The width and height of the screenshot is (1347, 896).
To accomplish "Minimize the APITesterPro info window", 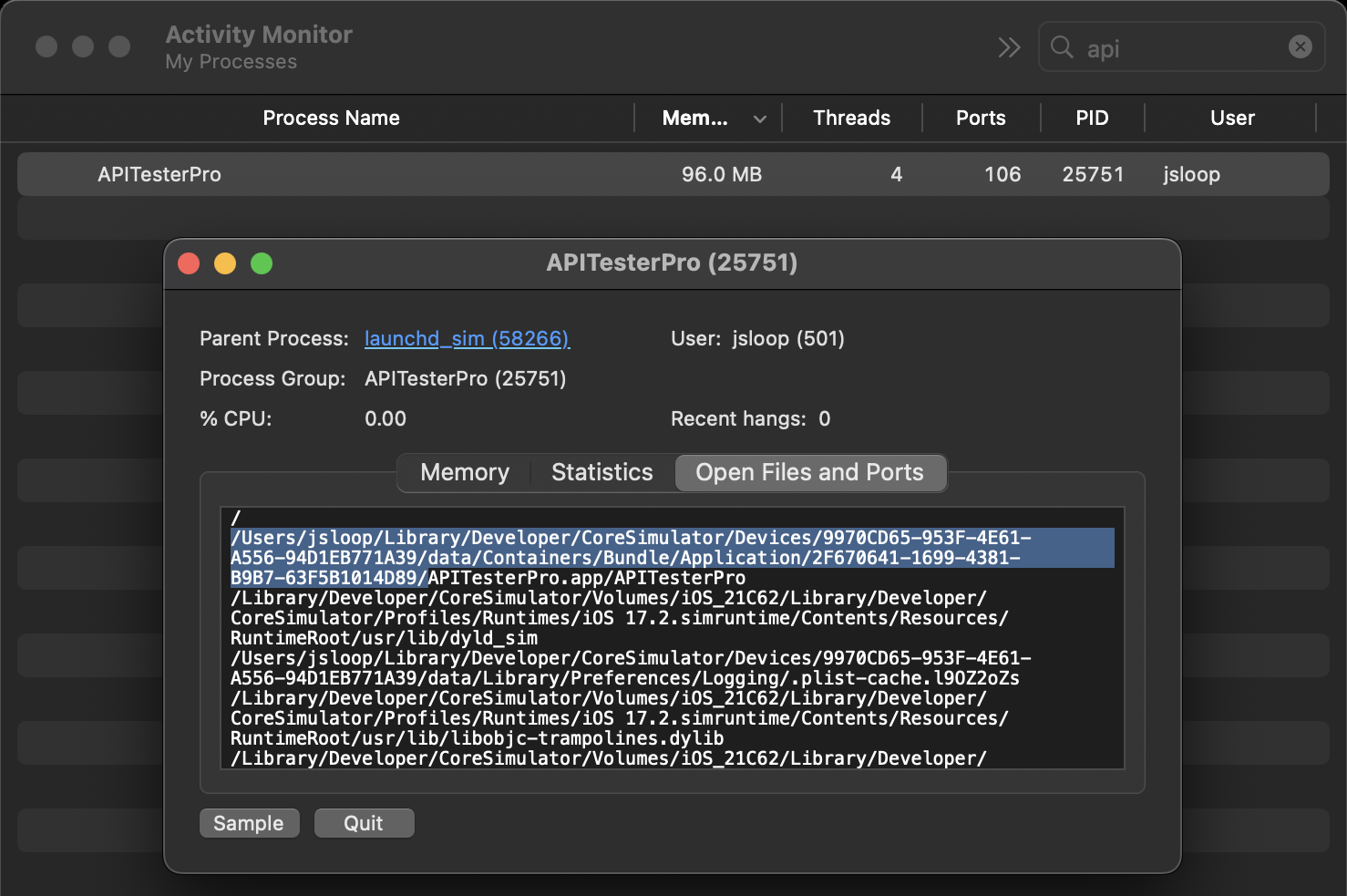I will (x=225, y=263).
